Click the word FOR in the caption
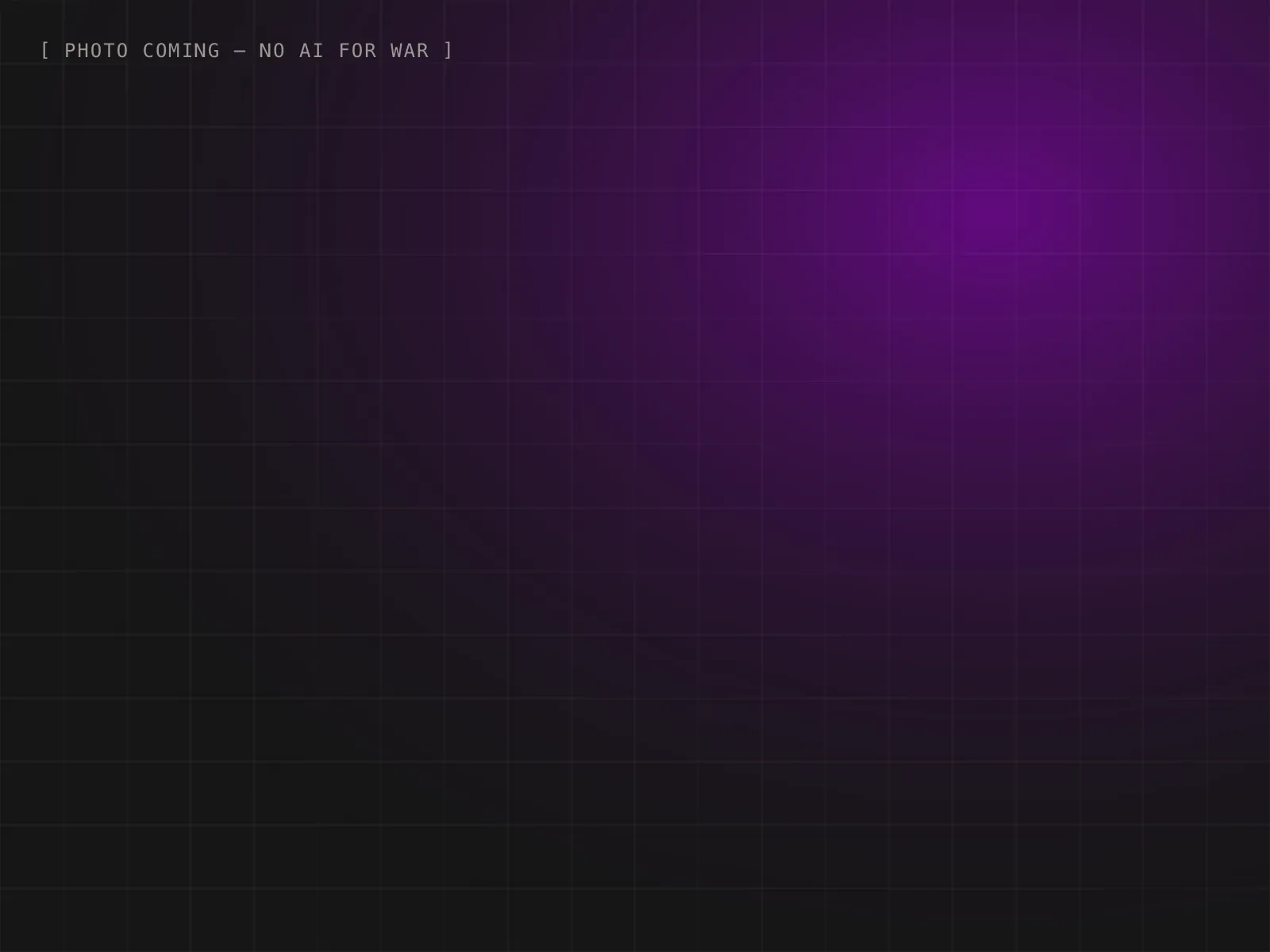Screen dimensions: 1270x952 point(357,51)
